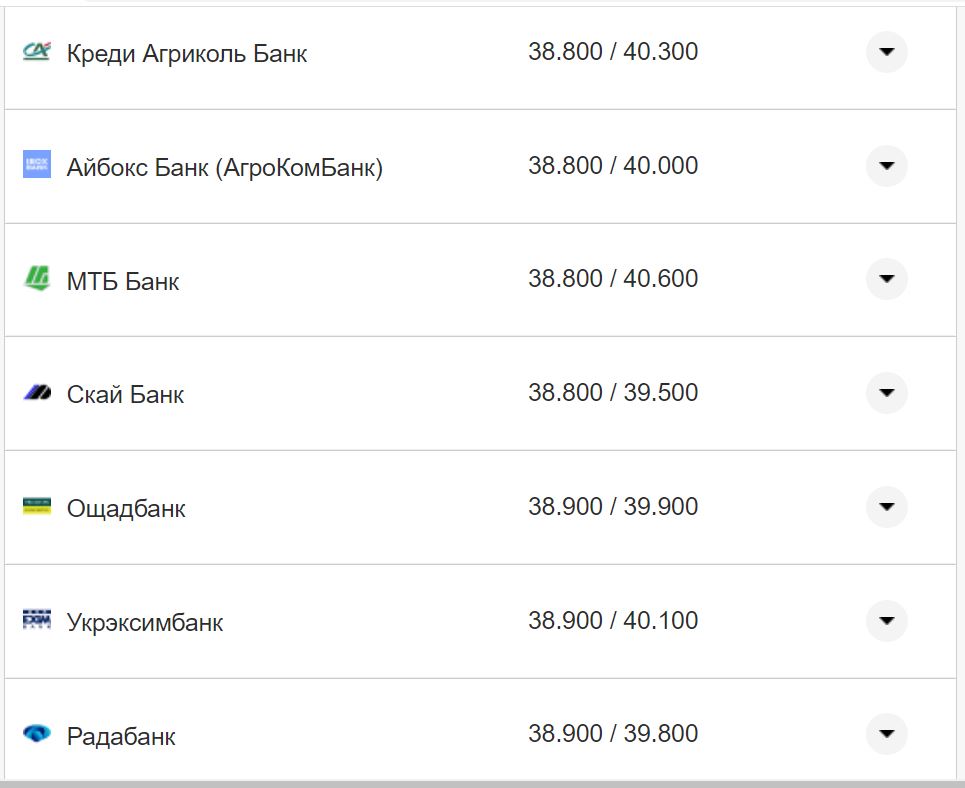Expand the МТБ Банк dropdown arrow
Viewport: 965px width, 788px height.
click(886, 279)
